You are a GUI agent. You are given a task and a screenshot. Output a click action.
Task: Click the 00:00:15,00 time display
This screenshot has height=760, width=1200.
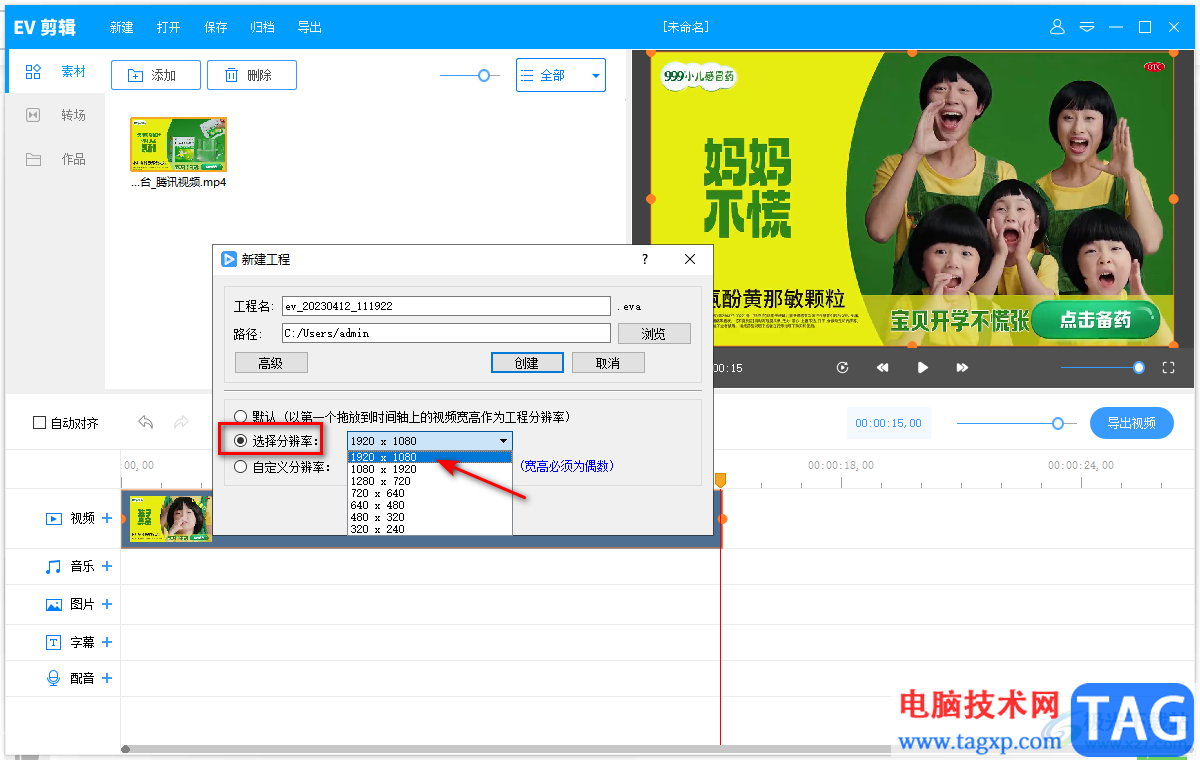(888, 424)
